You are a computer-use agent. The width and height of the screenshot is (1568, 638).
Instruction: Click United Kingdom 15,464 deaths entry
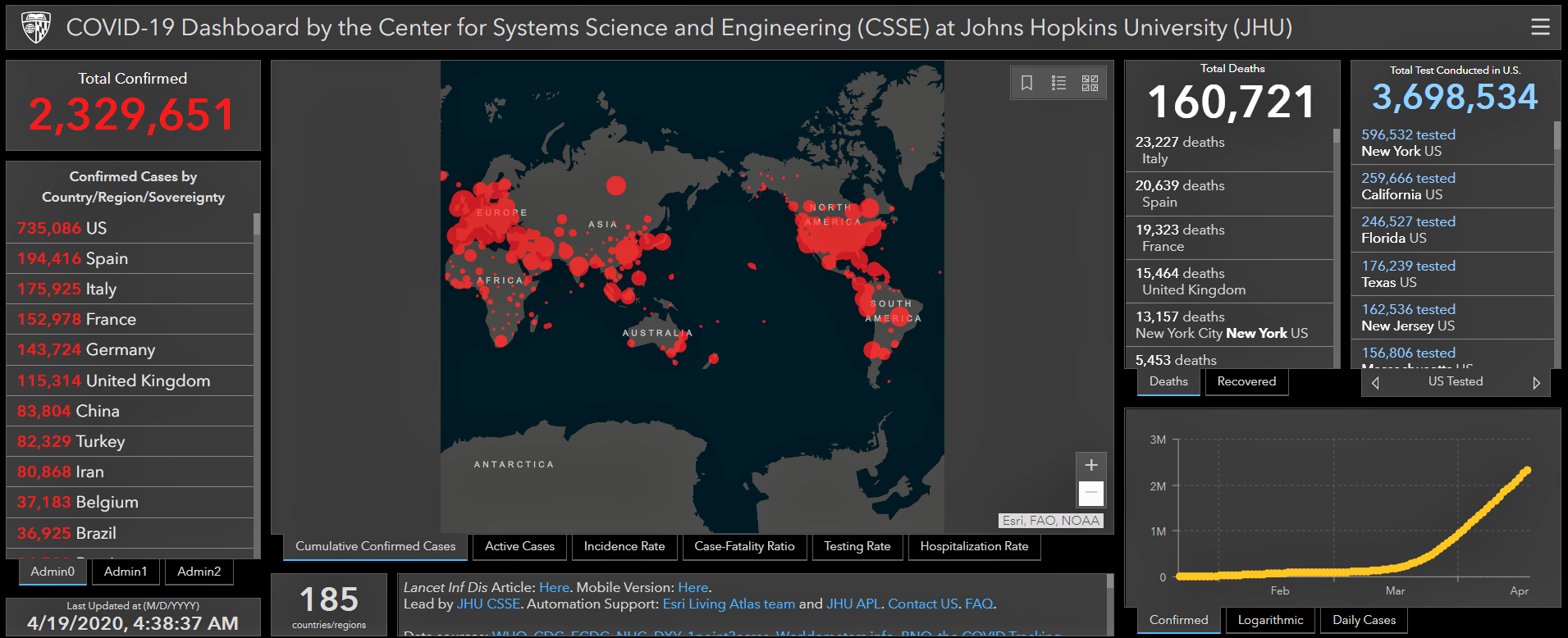[x=1228, y=281]
